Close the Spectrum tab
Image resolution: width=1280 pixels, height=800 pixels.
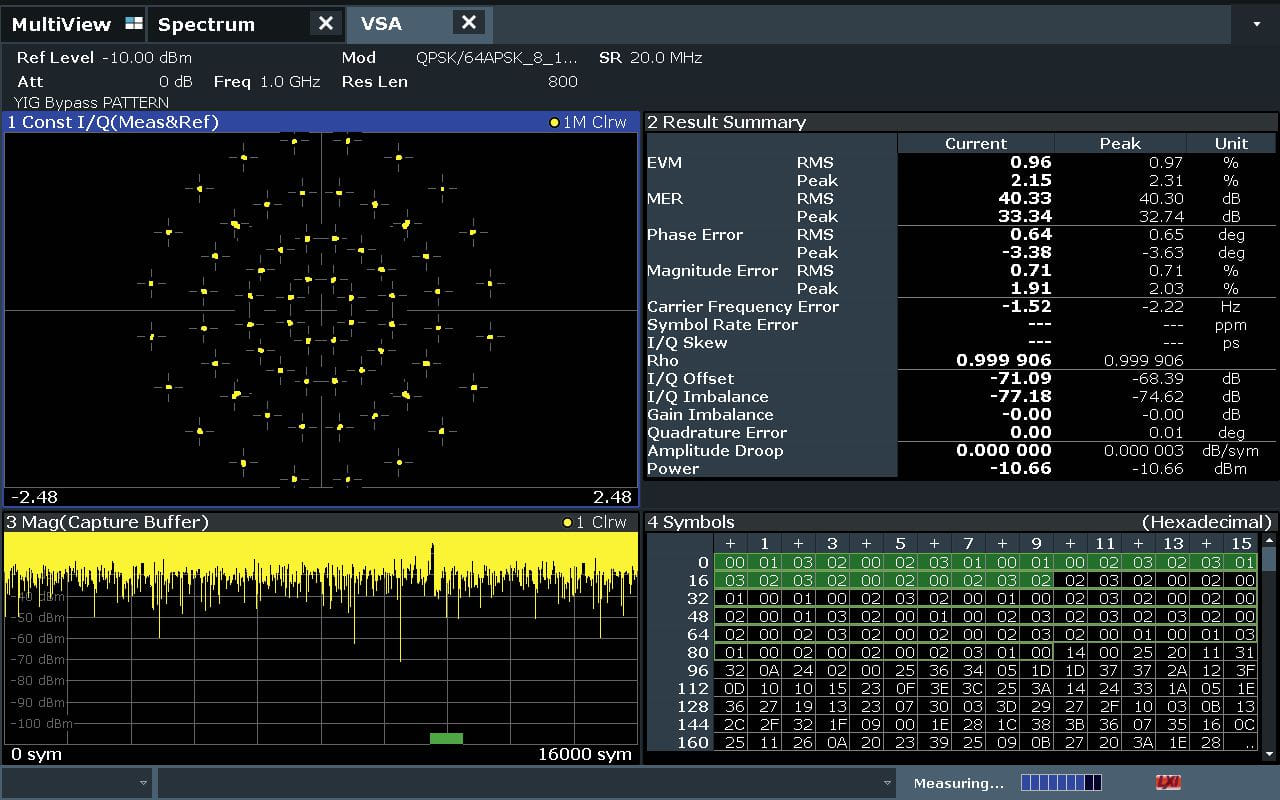coord(325,24)
